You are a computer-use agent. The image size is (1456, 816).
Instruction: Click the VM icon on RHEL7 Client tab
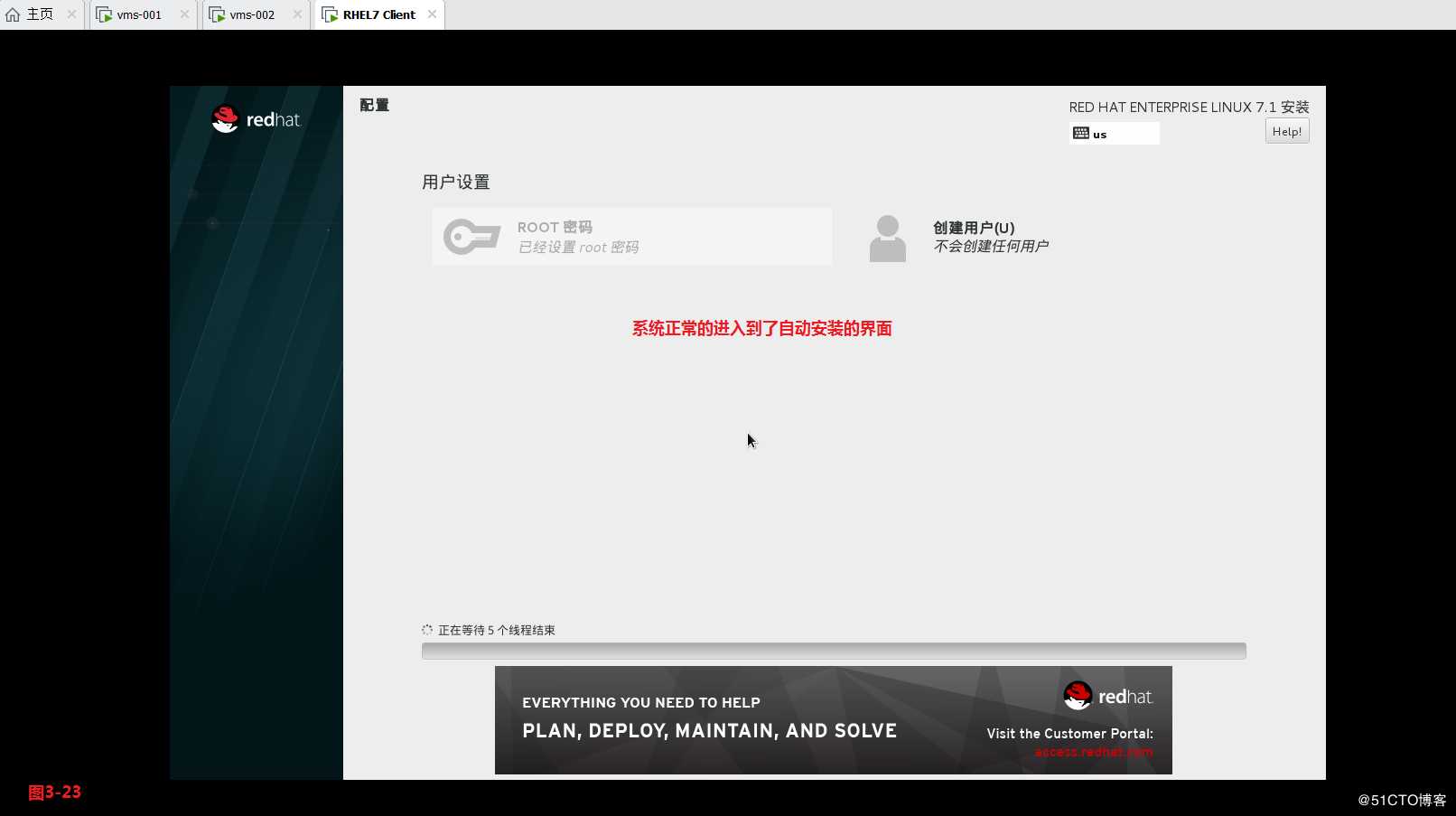330,14
